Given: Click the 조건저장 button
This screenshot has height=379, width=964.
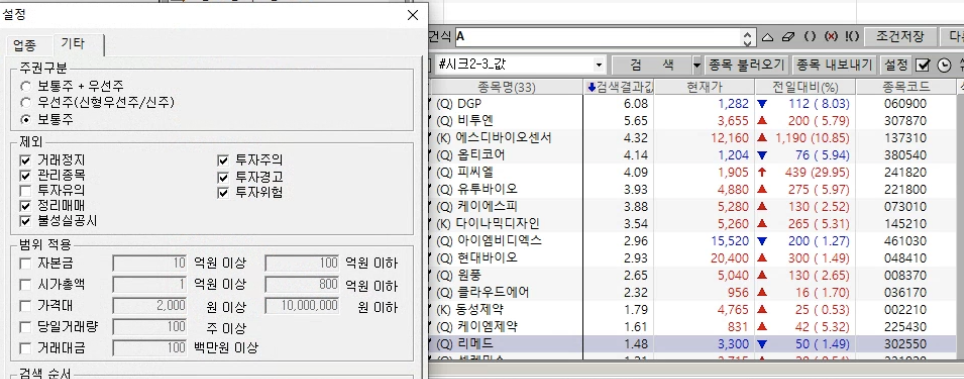Looking at the screenshot, I should point(899,37).
